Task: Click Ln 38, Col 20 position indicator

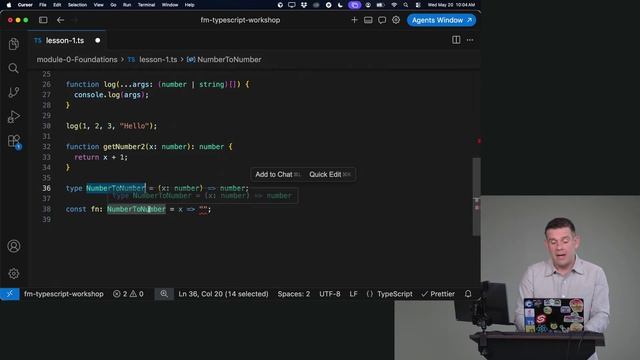Action: pyautogui.click(x=223, y=294)
